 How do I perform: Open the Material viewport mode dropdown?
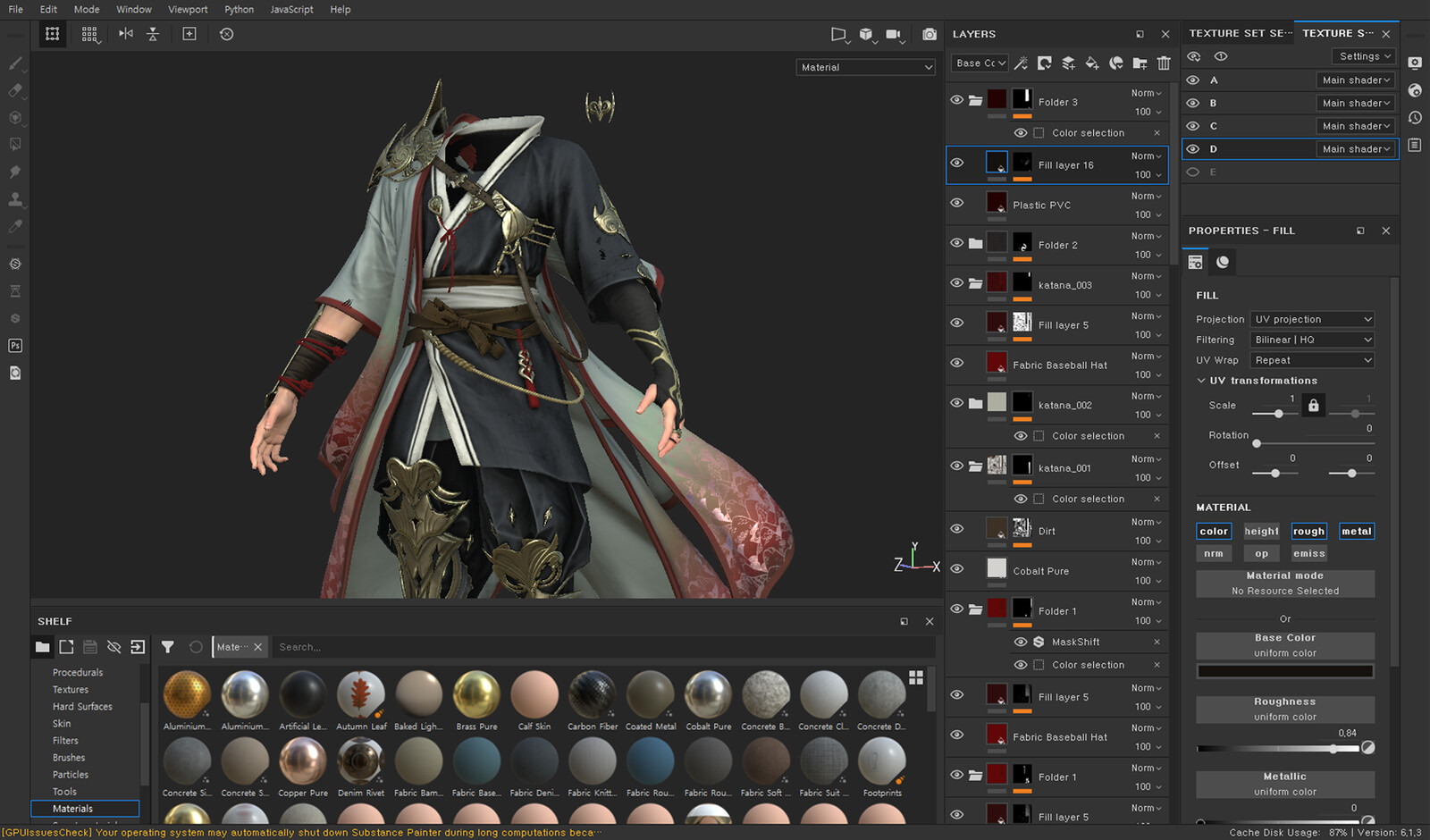click(x=865, y=67)
